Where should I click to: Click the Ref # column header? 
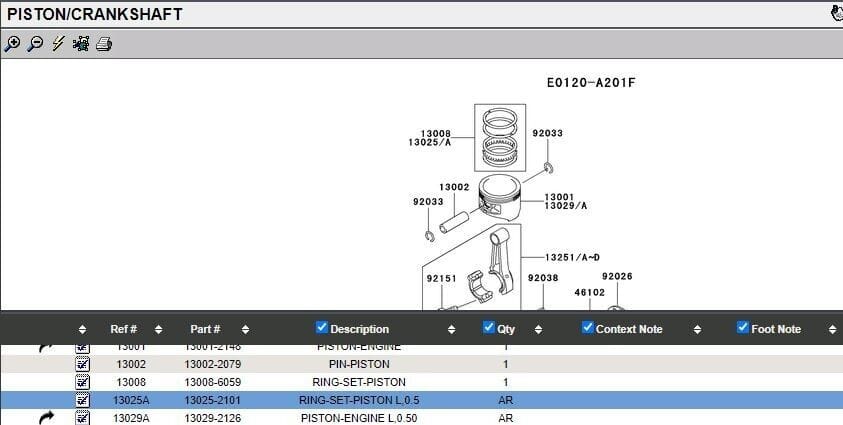[123, 329]
